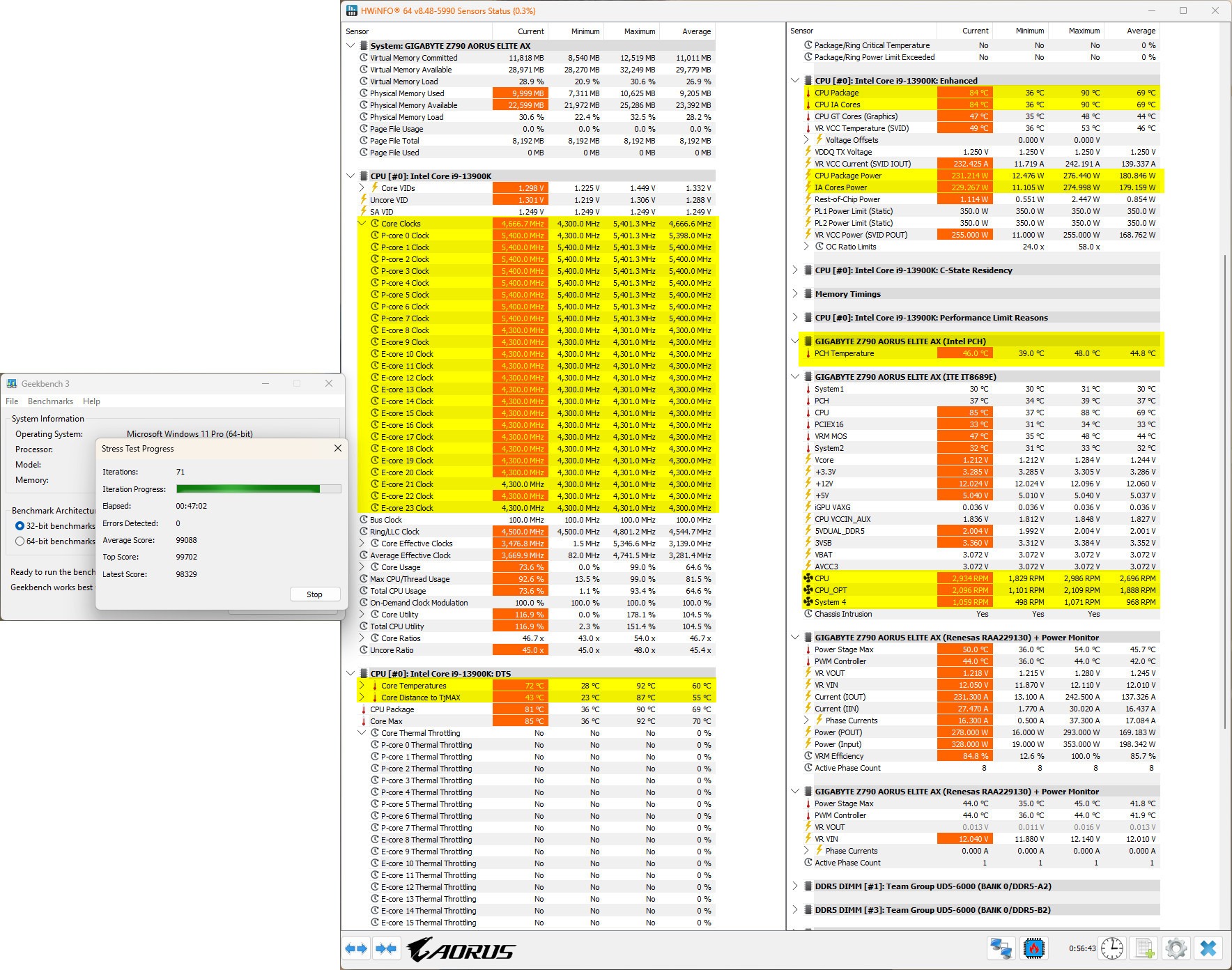Select the Uncore Ratio row
The width and height of the screenshot is (1232, 970).
click(536, 650)
